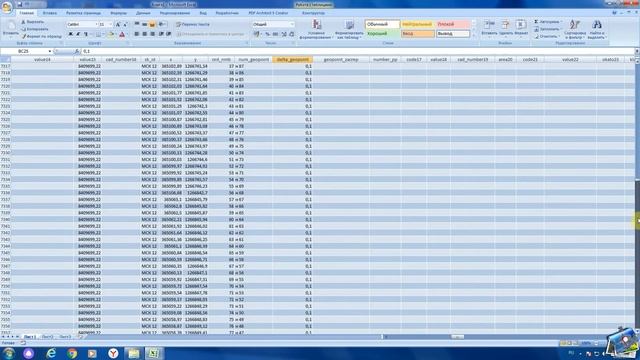640x360 pixels.
Task: Switch to the Вид ribbon tab
Action: (x=203, y=13)
